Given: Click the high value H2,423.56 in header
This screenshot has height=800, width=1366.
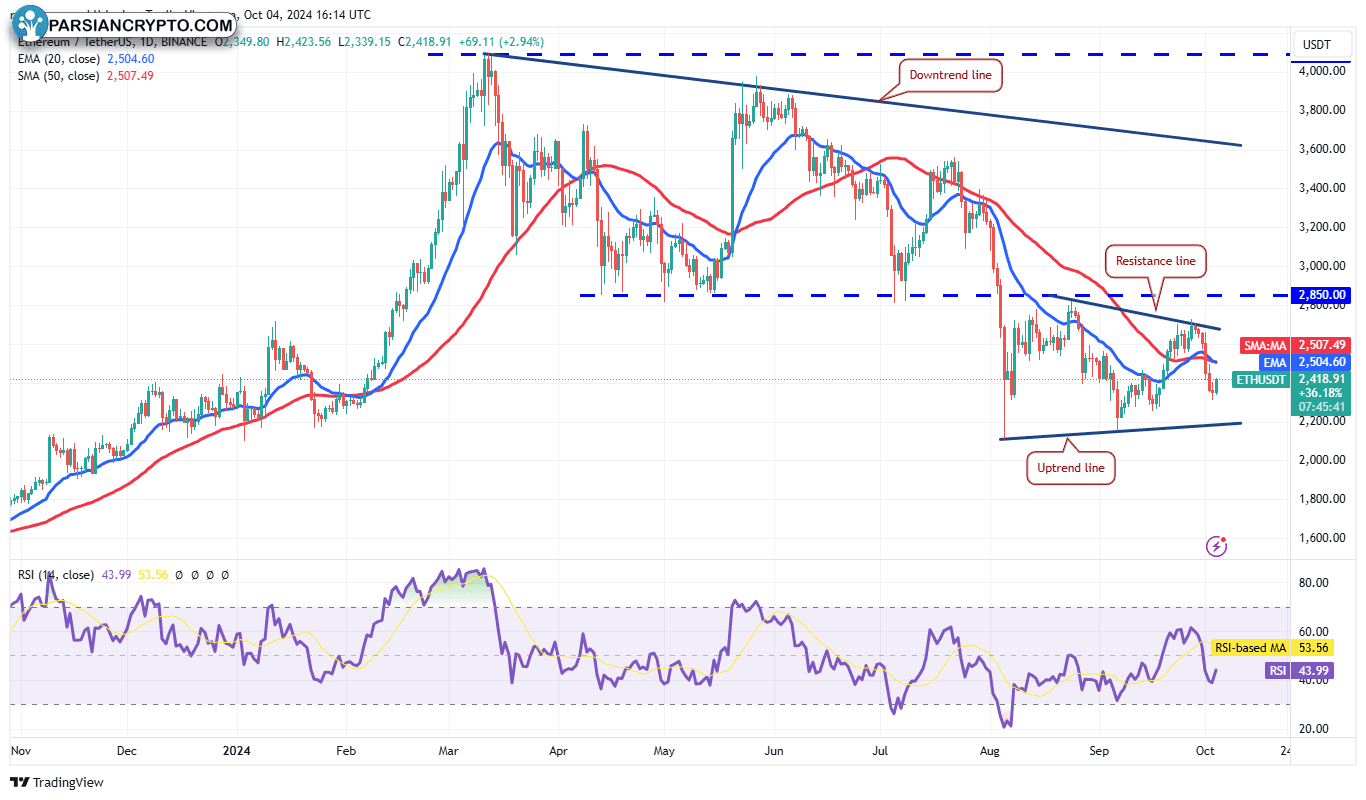Looking at the screenshot, I should point(306,42).
